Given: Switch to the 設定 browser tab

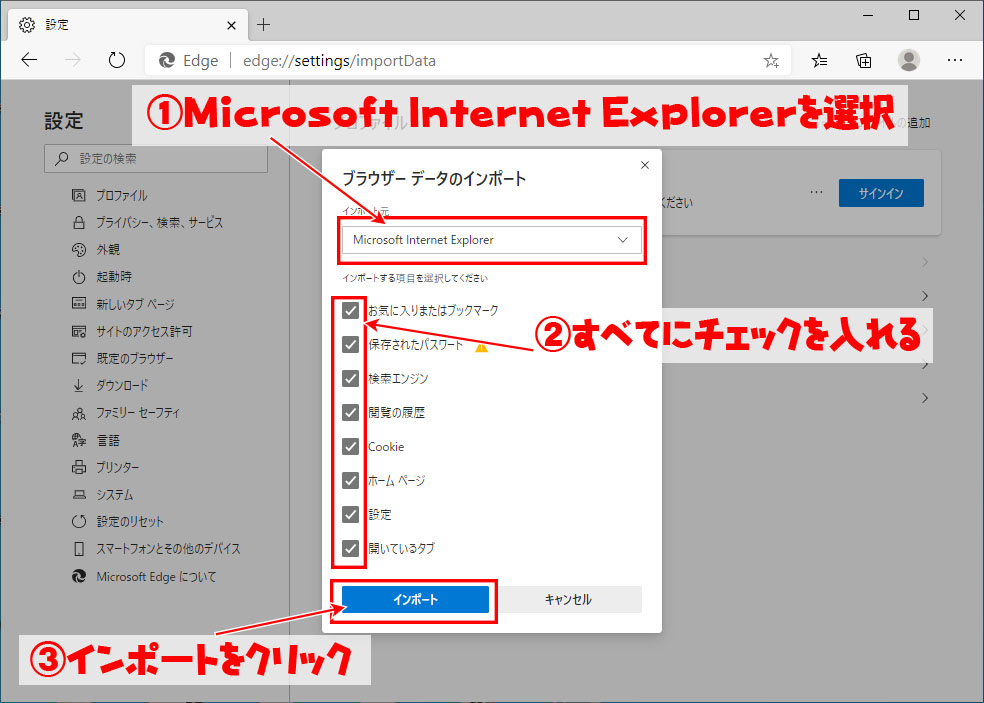Looking at the screenshot, I should click(x=128, y=25).
